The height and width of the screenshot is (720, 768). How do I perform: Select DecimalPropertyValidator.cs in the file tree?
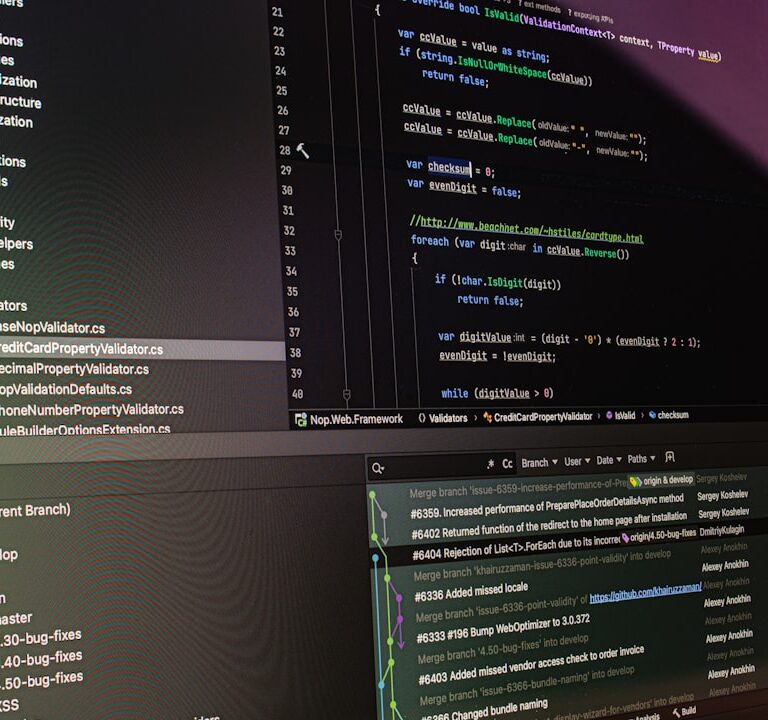[x=73, y=369]
